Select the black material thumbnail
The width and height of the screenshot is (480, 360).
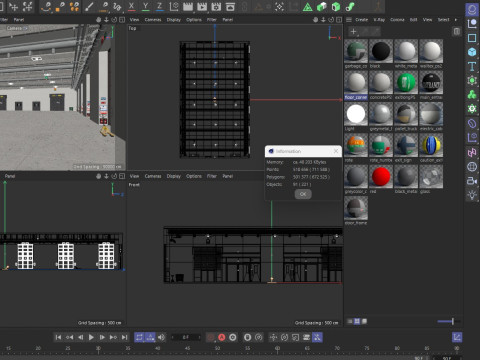[x=381, y=51]
